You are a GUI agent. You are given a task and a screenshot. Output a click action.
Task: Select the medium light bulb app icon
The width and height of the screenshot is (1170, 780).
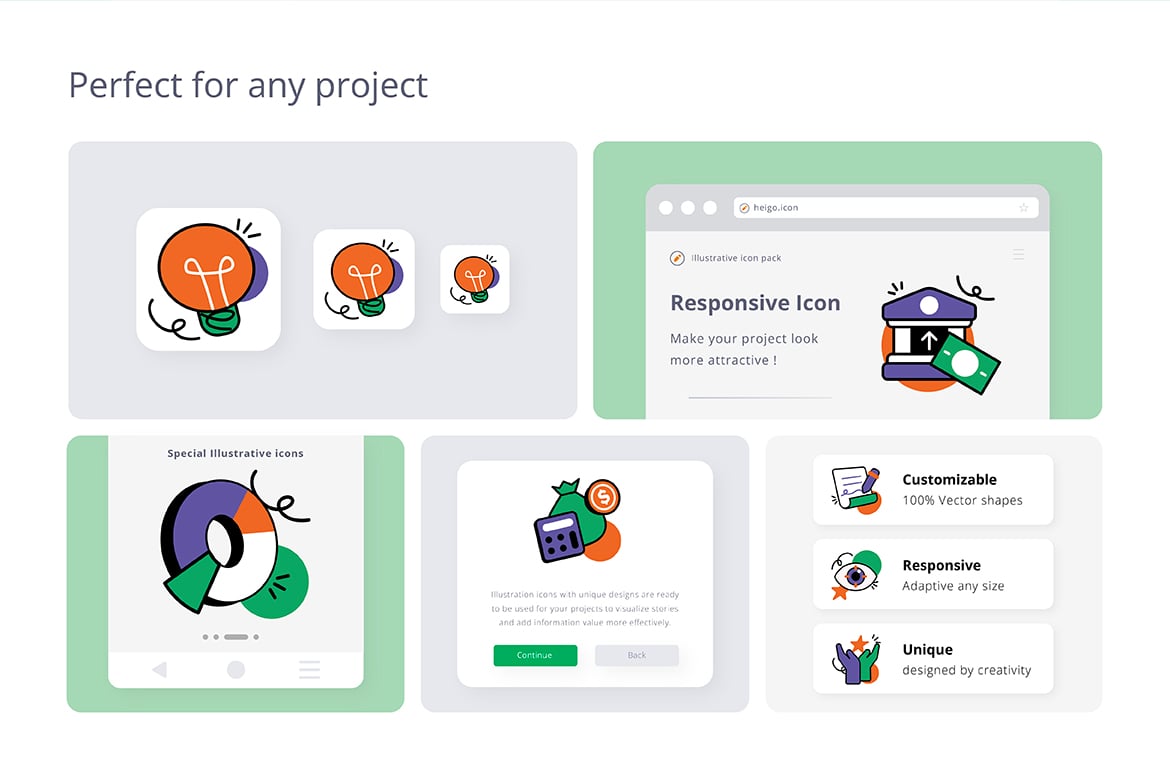[364, 279]
